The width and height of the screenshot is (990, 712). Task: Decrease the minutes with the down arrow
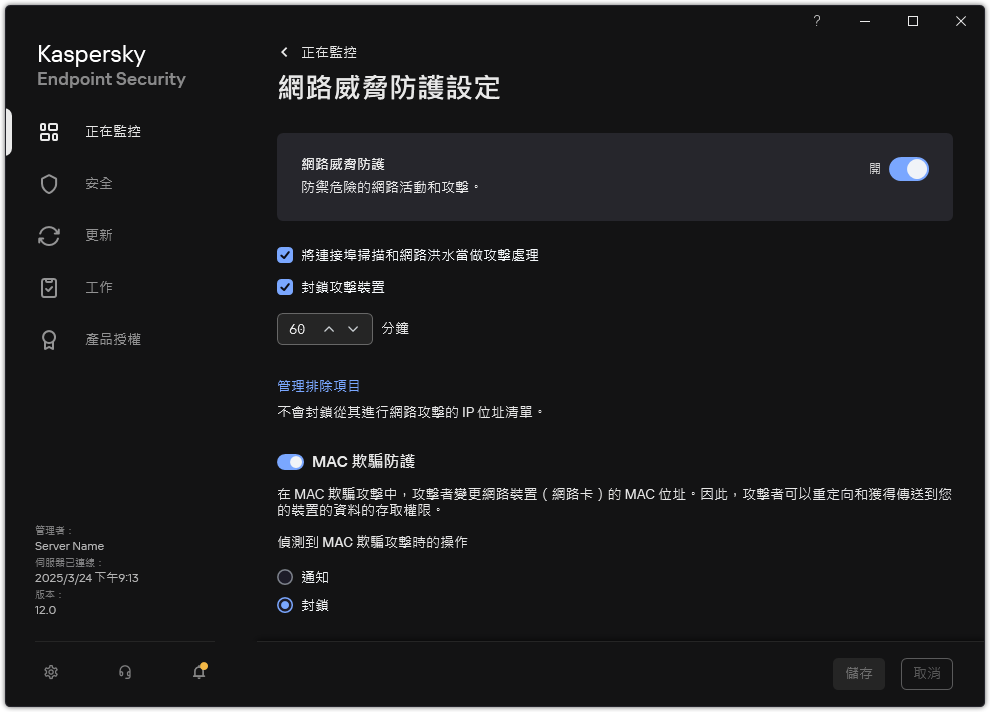point(352,328)
